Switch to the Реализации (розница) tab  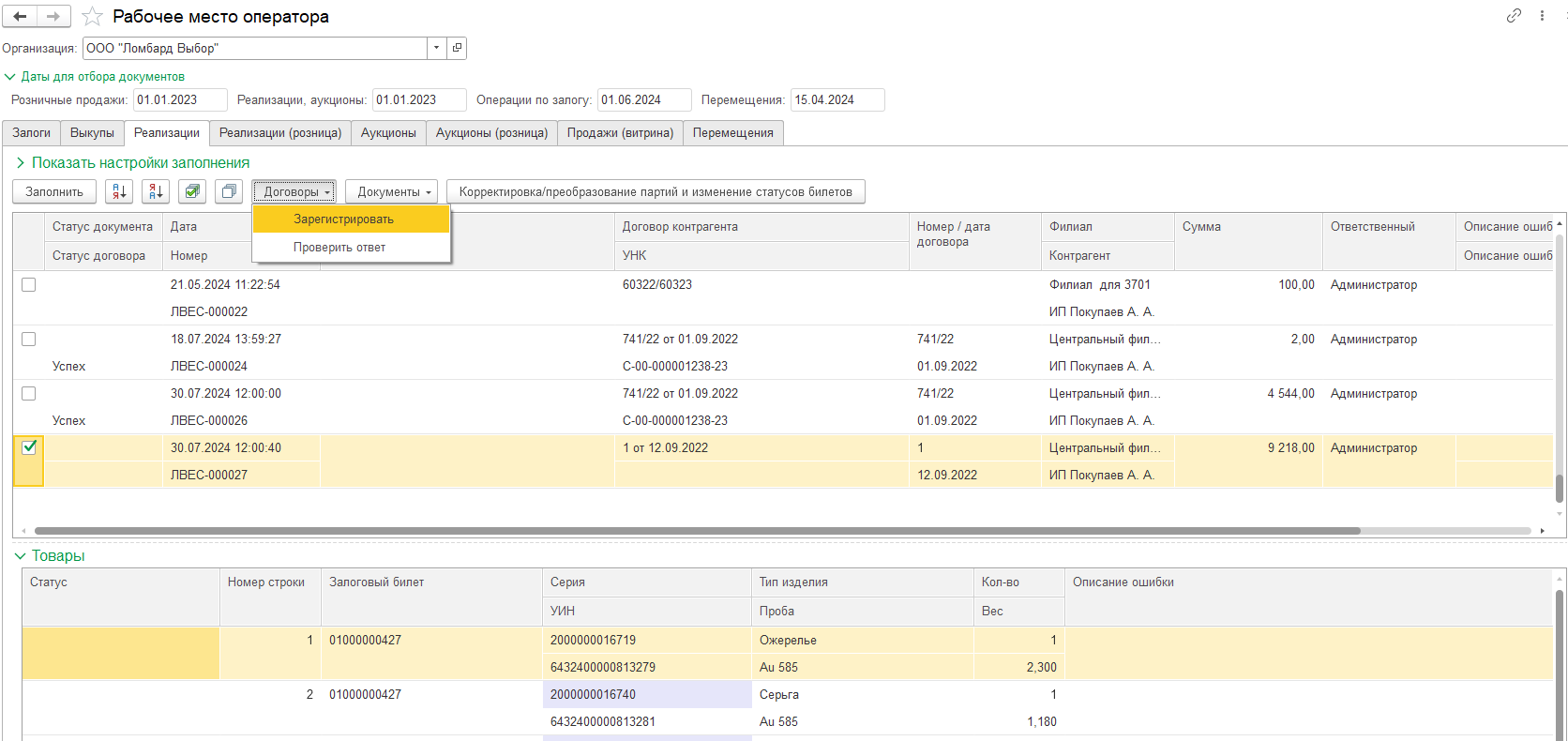280,133
